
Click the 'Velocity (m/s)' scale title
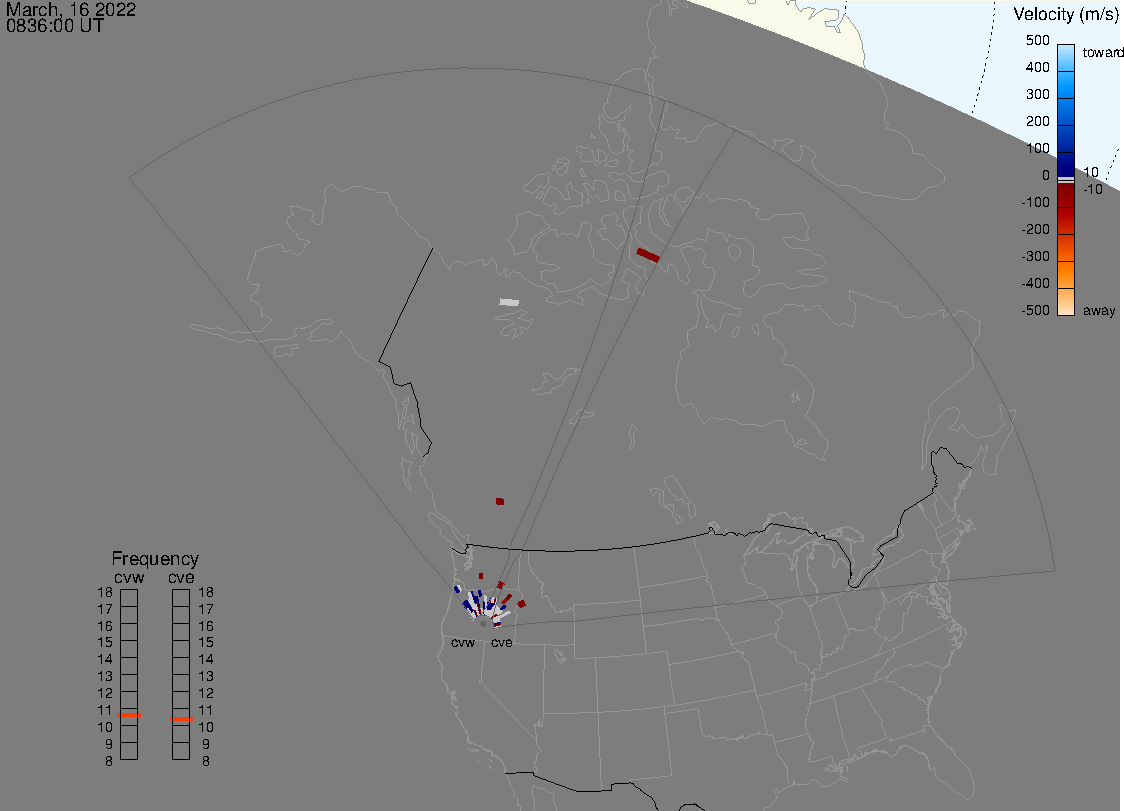coord(1066,14)
